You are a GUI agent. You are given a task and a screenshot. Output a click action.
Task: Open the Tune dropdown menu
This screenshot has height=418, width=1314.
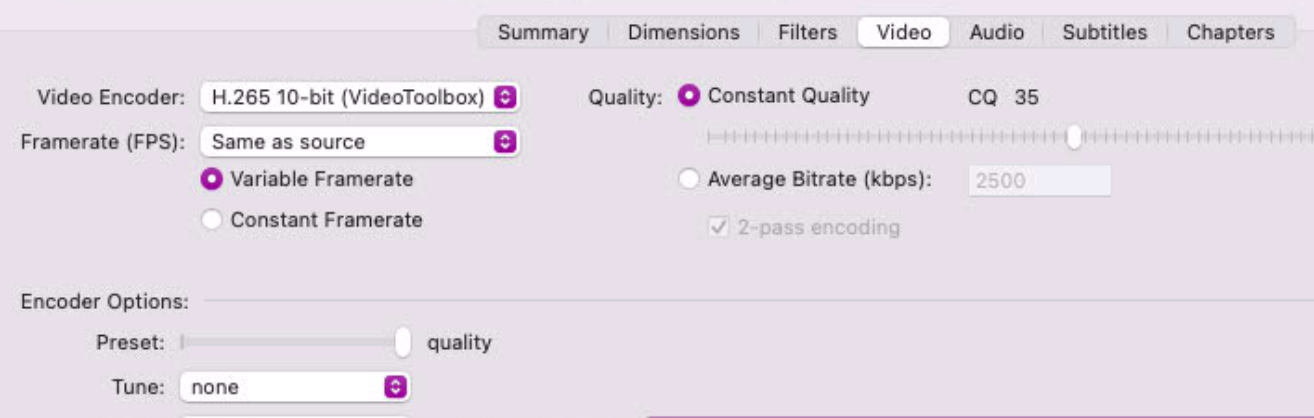tap(295, 386)
